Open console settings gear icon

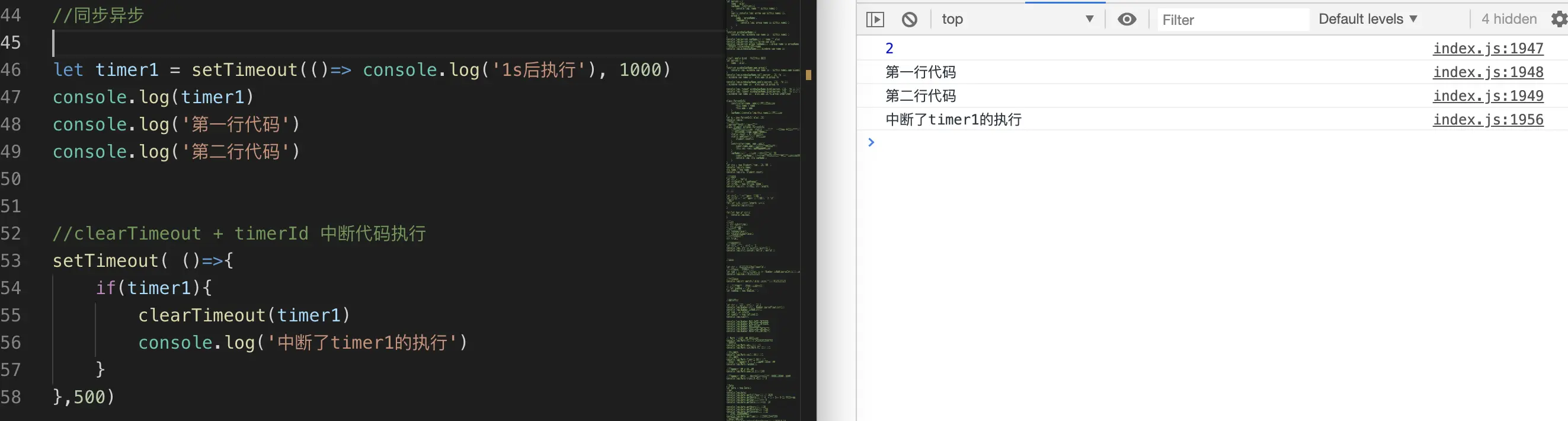pos(1559,20)
